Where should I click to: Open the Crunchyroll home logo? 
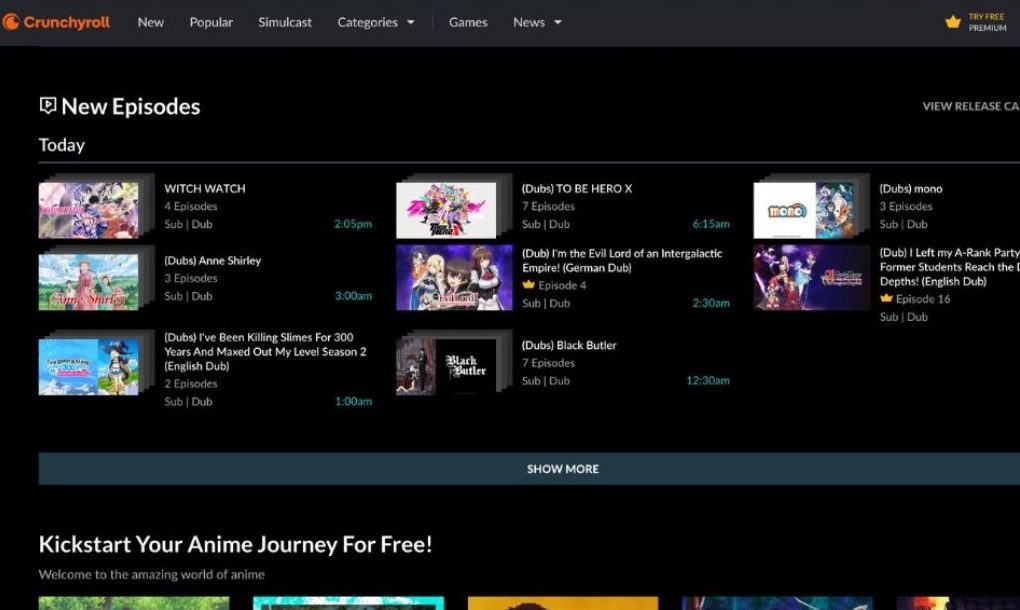click(x=57, y=22)
